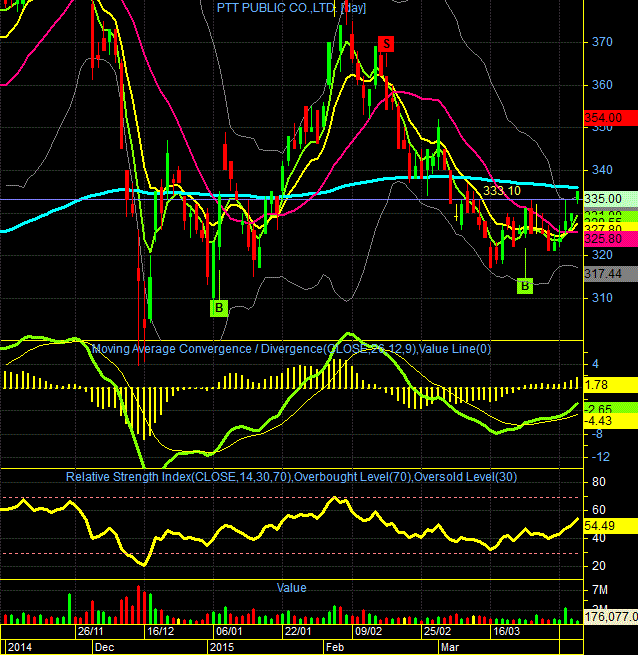Viewport: 638px width, 655px height.
Task: Select the Moving Average Convergence / Divergence title
Action: (x=291, y=349)
